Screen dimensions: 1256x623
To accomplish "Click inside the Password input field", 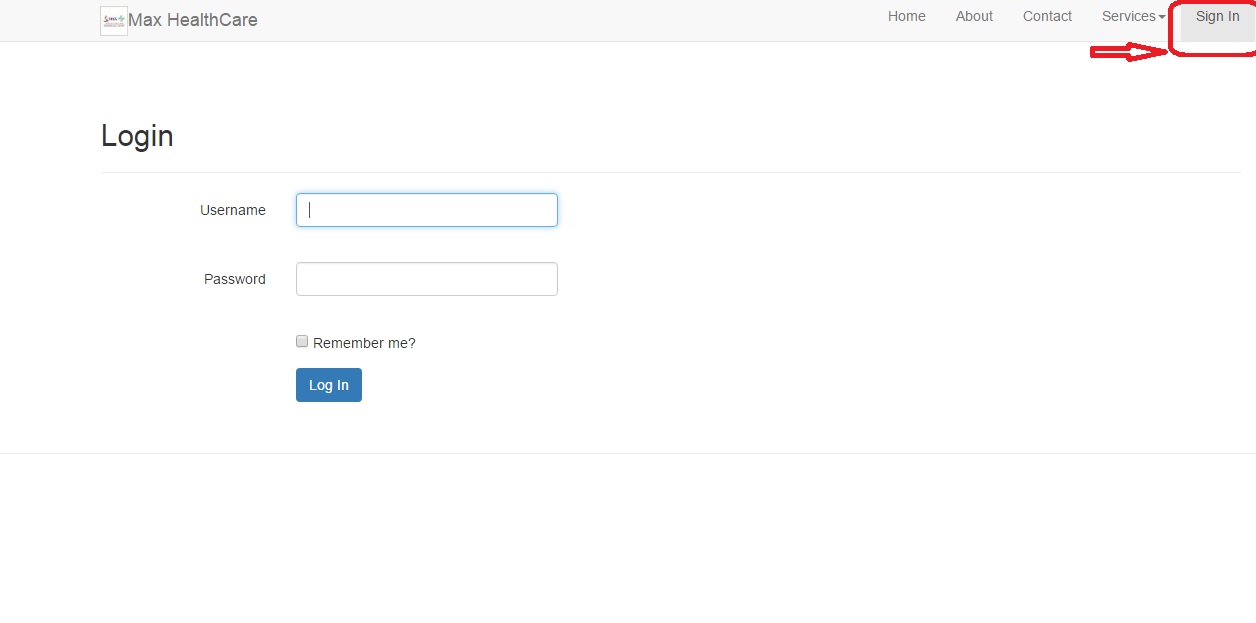I will [x=426, y=279].
